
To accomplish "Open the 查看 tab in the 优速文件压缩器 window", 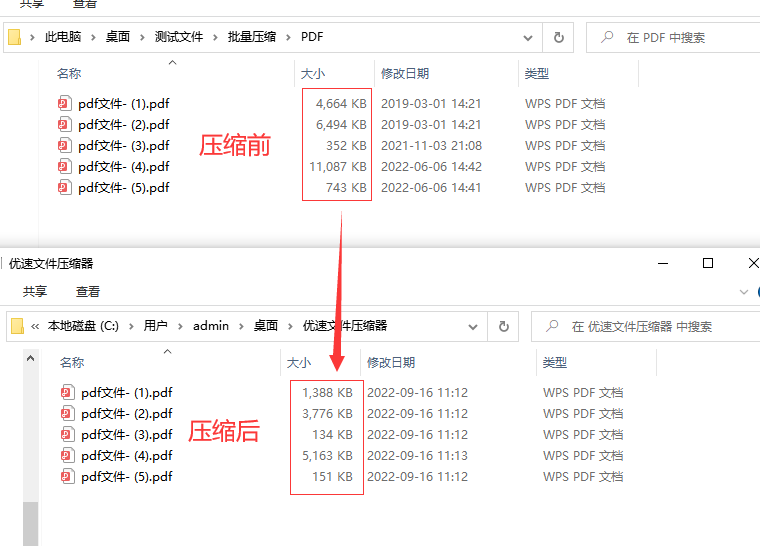I will pyautogui.click(x=88, y=291).
